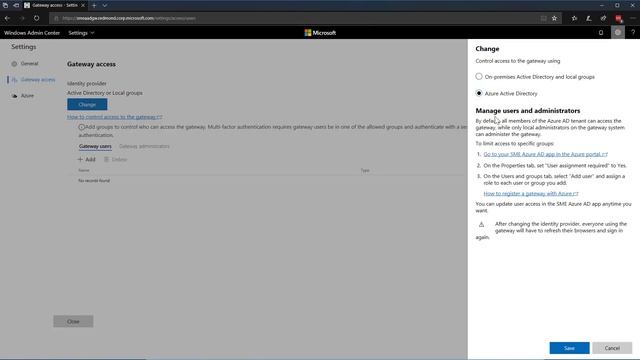Favorite this page with star icon

coord(554,18)
